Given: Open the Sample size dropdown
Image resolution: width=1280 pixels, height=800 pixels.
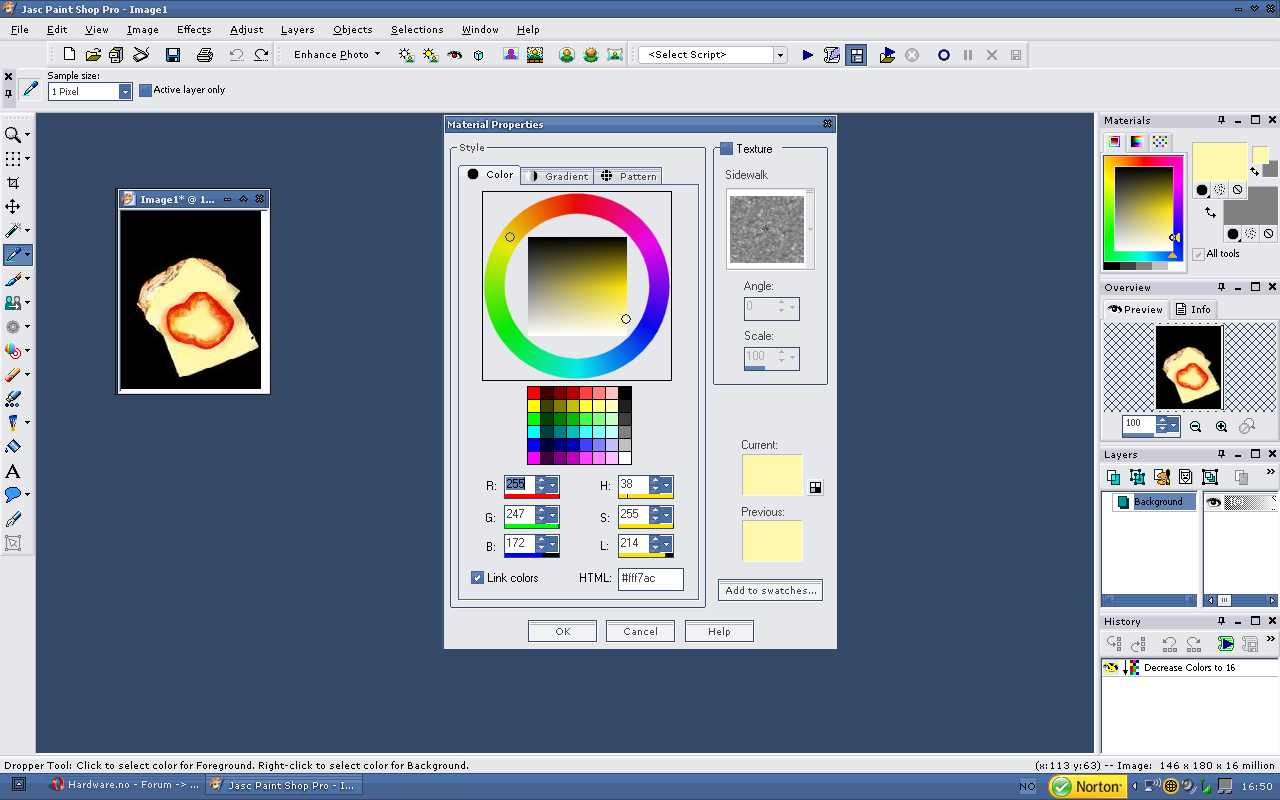Looking at the screenshot, I should pyautogui.click(x=125, y=92).
